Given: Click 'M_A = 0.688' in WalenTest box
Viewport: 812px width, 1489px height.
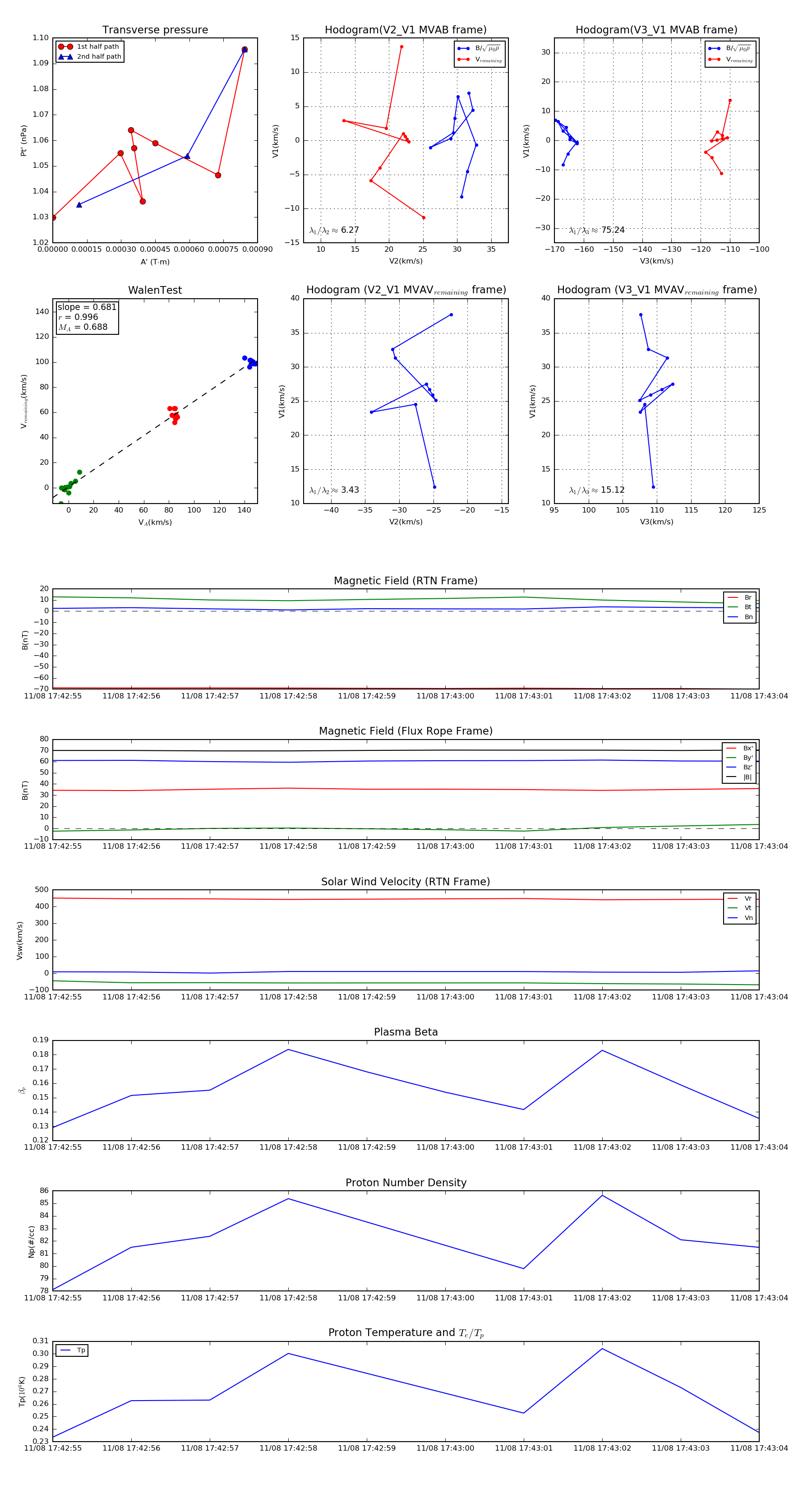Looking at the screenshot, I should (x=83, y=327).
